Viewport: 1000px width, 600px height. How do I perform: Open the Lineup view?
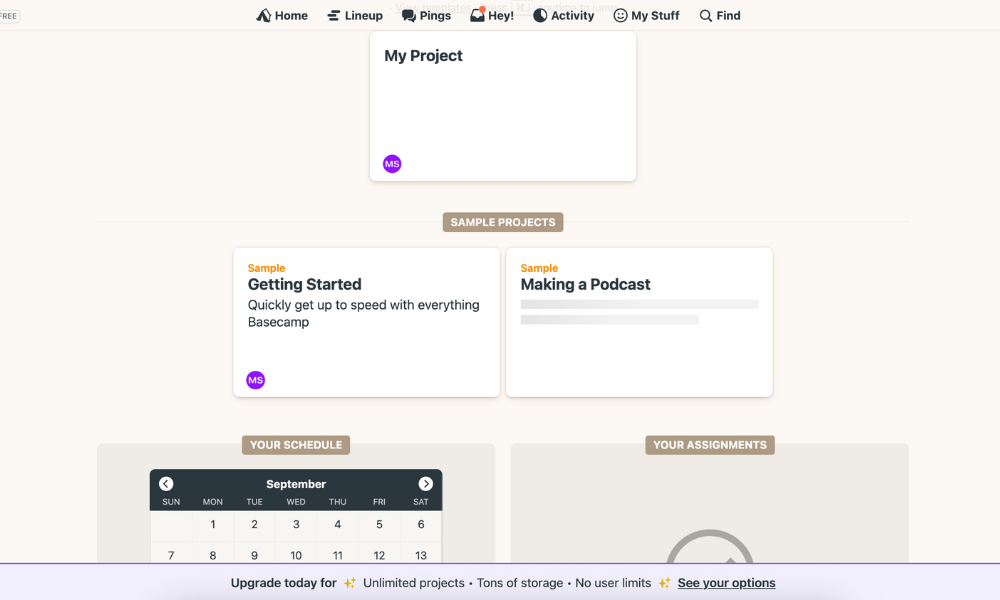pyautogui.click(x=355, y=16)
